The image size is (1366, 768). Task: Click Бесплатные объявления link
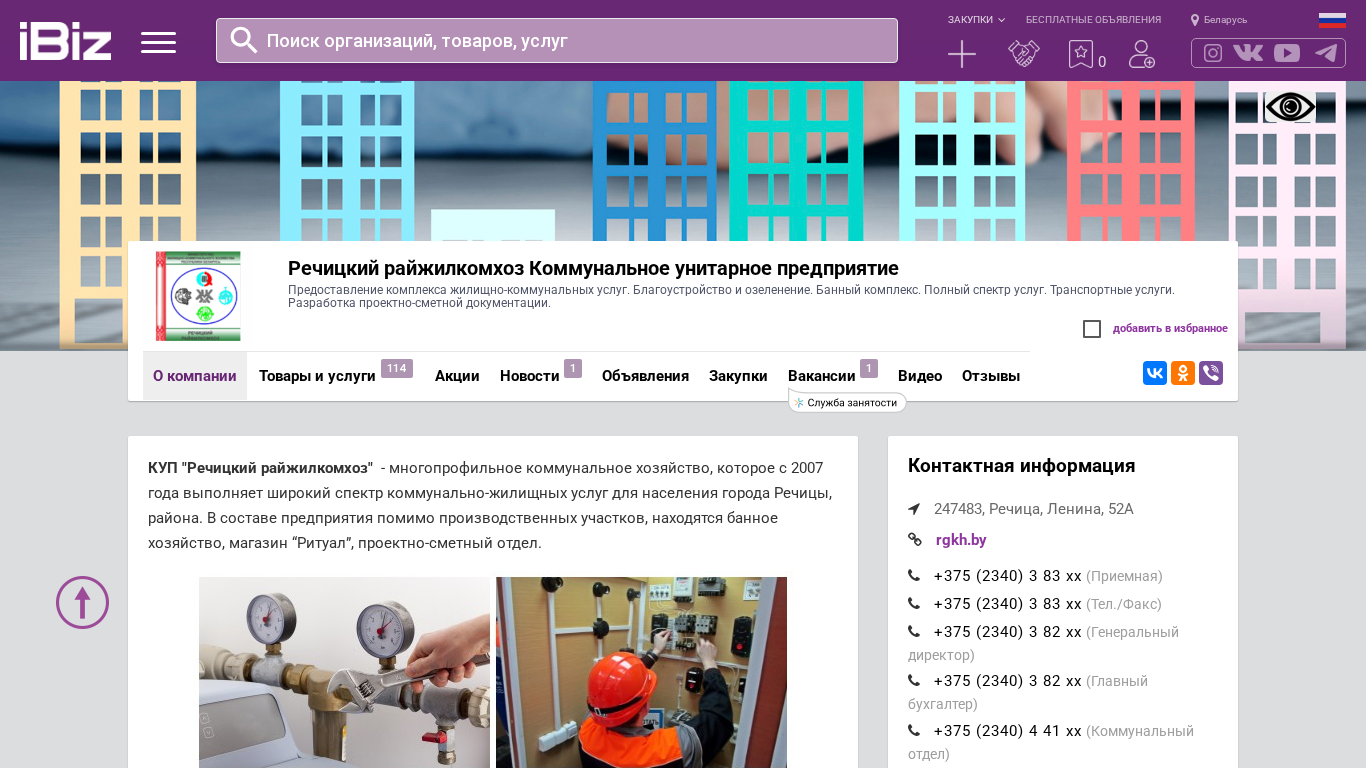tap(1093, 20)
